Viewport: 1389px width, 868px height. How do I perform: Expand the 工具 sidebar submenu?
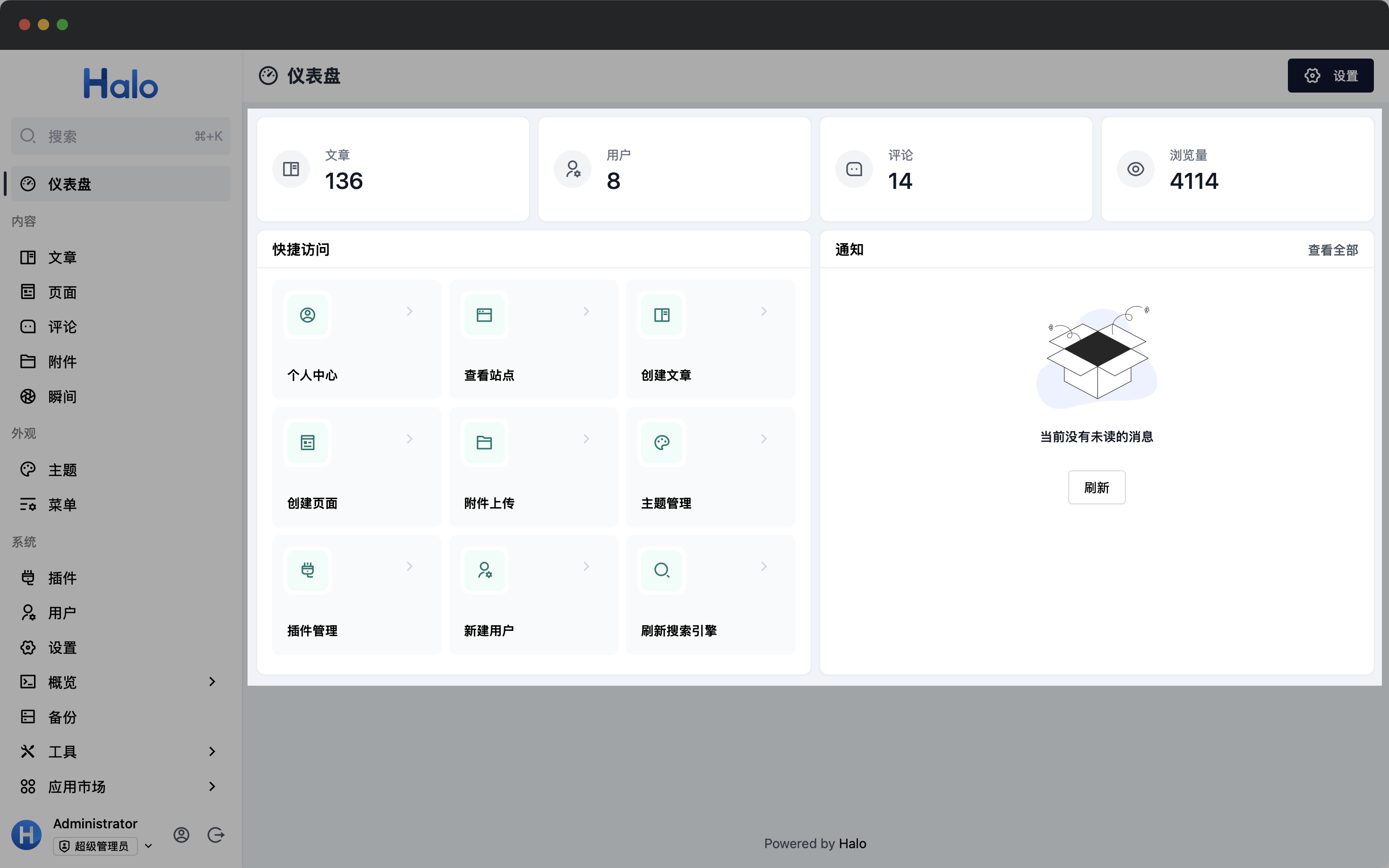pyautogui.click(x=212, y=751)
